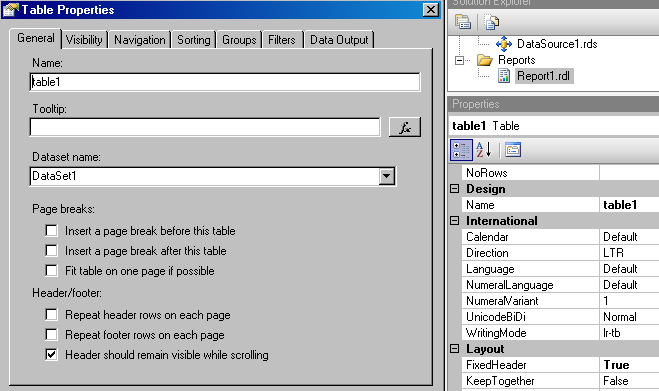Open the Groups tab
The height and width of the screenshot is (391, 659).
pyautogui.click(x=239, y=40)
